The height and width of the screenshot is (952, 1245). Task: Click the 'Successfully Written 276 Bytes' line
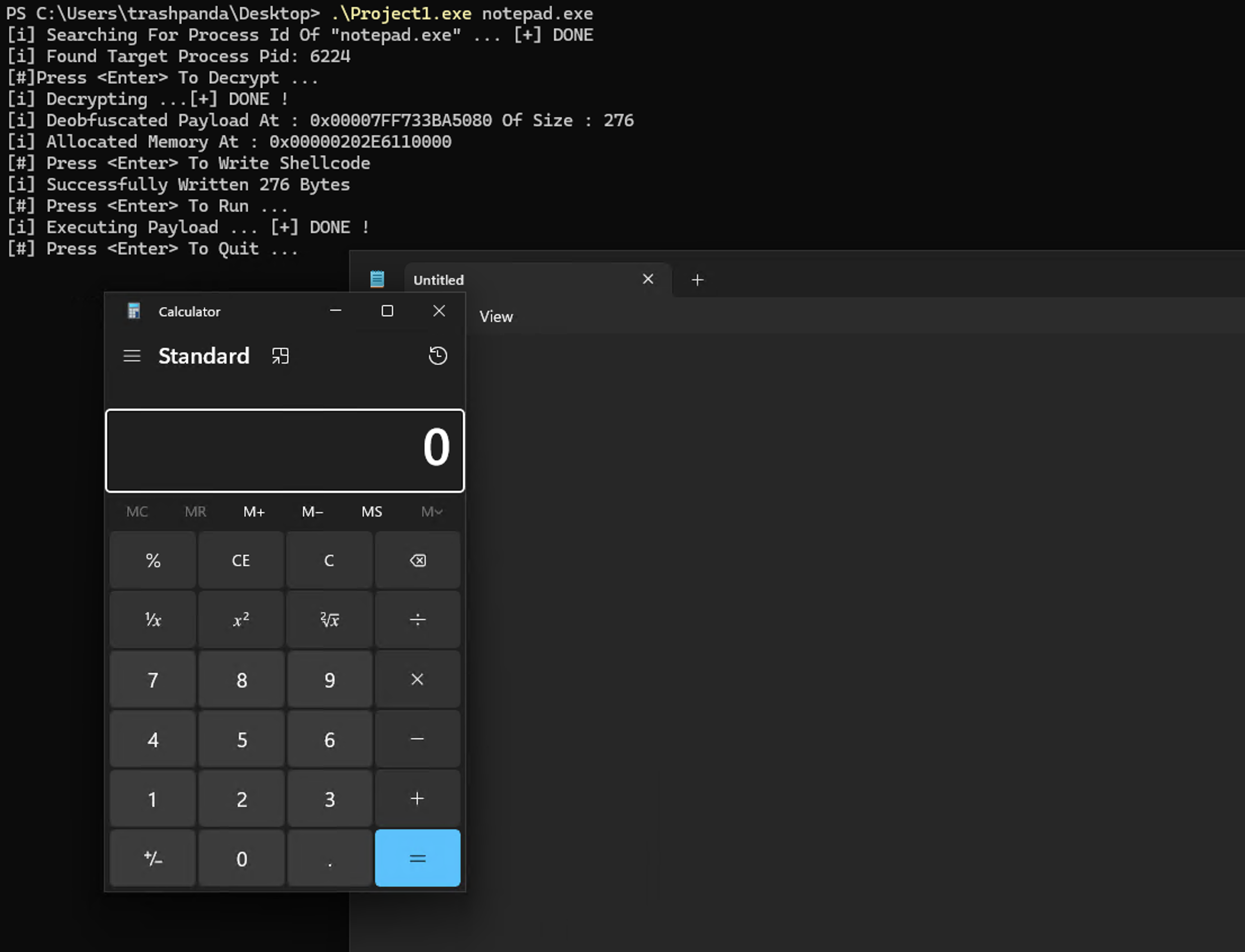tap(178, 184)
